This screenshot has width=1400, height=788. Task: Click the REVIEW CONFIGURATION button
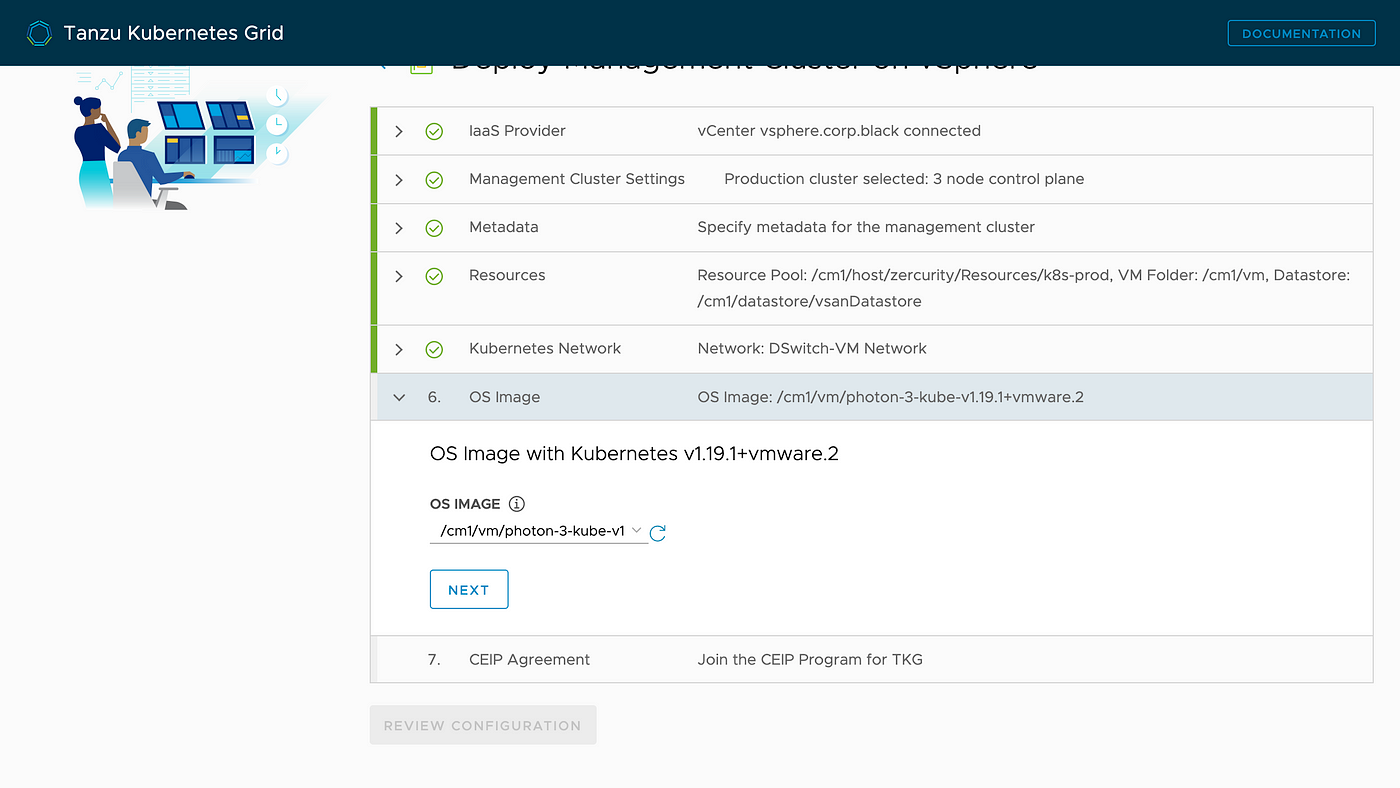pos(483,725)
